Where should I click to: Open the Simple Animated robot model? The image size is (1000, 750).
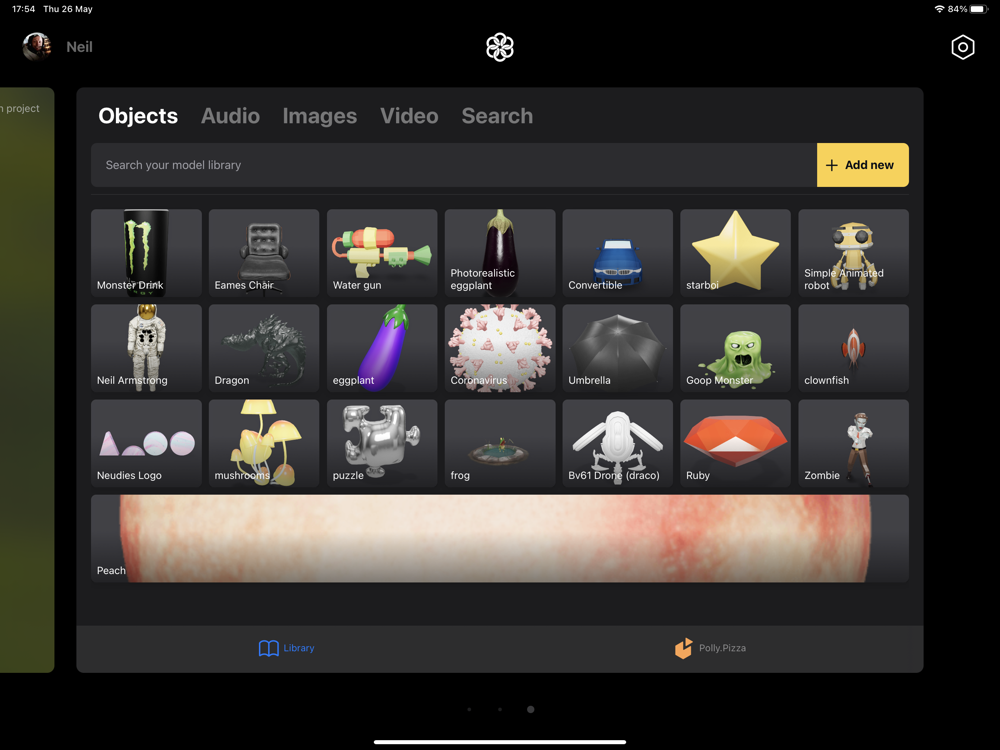click(853, 253)
